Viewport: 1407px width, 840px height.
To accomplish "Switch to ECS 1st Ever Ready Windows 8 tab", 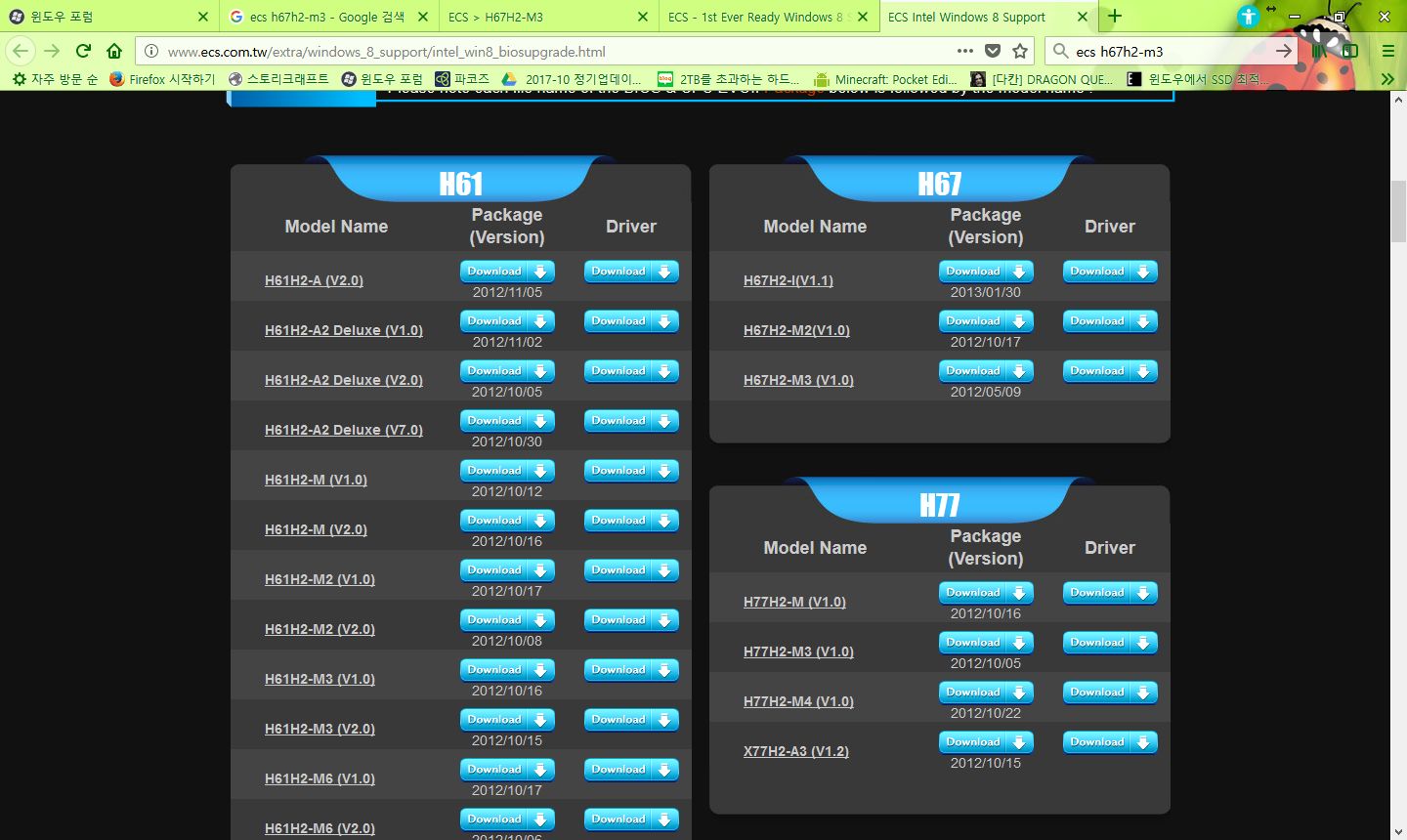I will tap(768, 17).
